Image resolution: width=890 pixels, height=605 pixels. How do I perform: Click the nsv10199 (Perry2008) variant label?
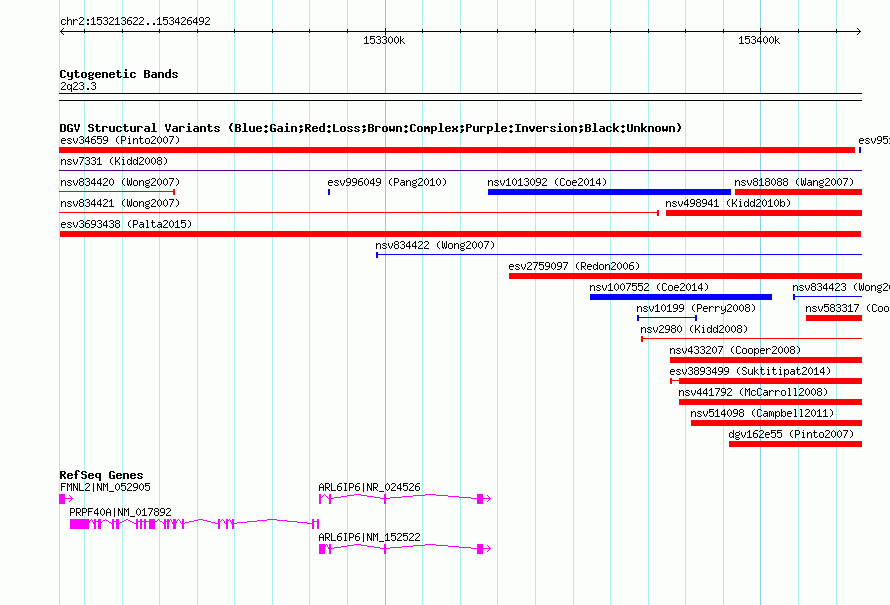coord(696,308)
